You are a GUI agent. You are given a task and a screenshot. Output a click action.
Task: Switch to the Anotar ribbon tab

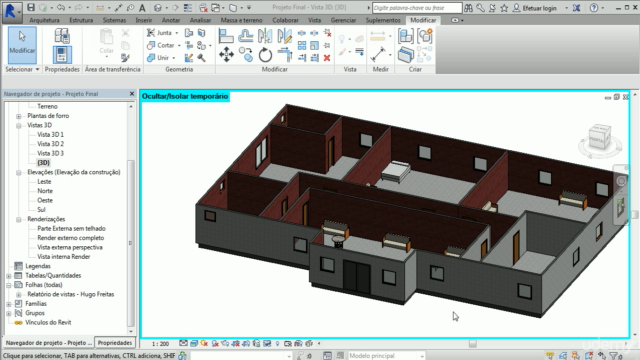[171, 20]
